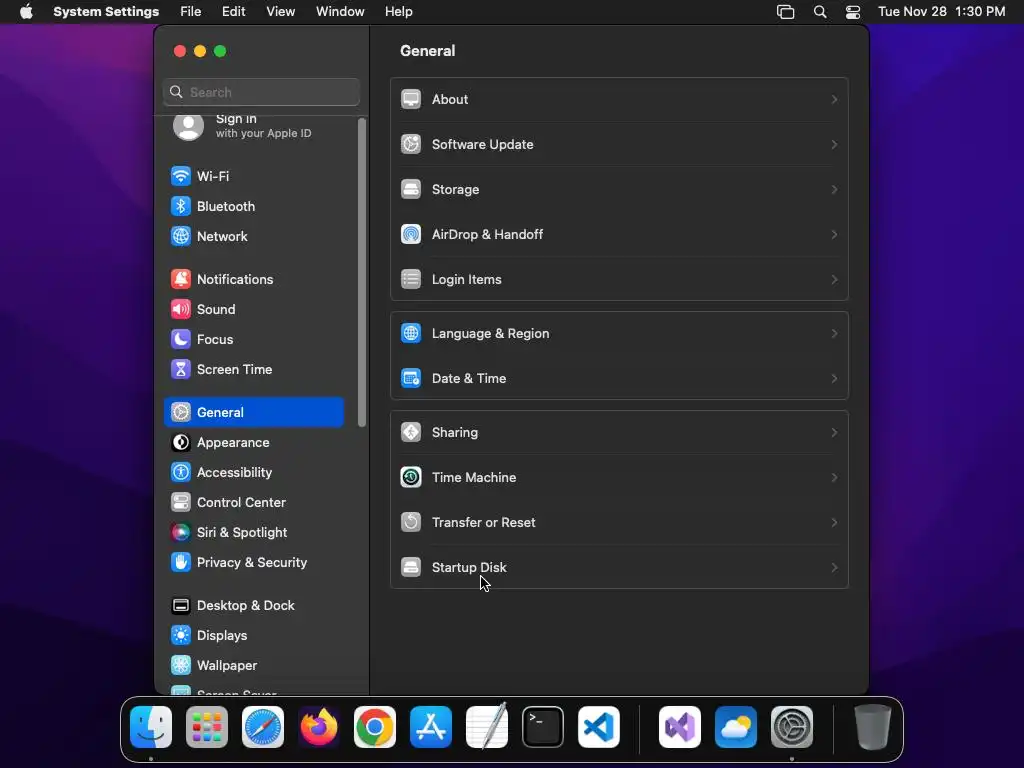Expand the Storage row chevron

834,189
